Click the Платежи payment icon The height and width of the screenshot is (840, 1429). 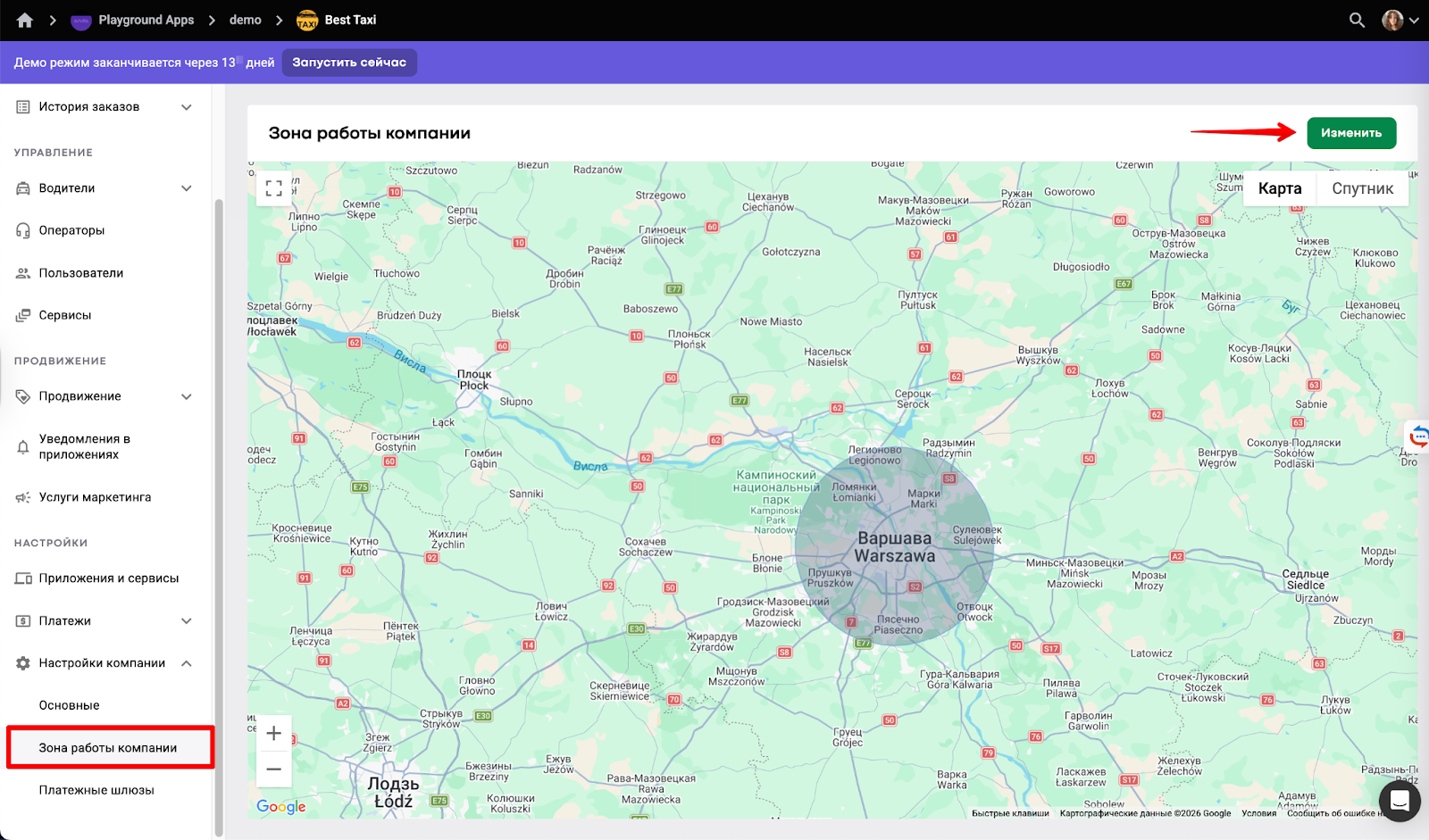23,621
